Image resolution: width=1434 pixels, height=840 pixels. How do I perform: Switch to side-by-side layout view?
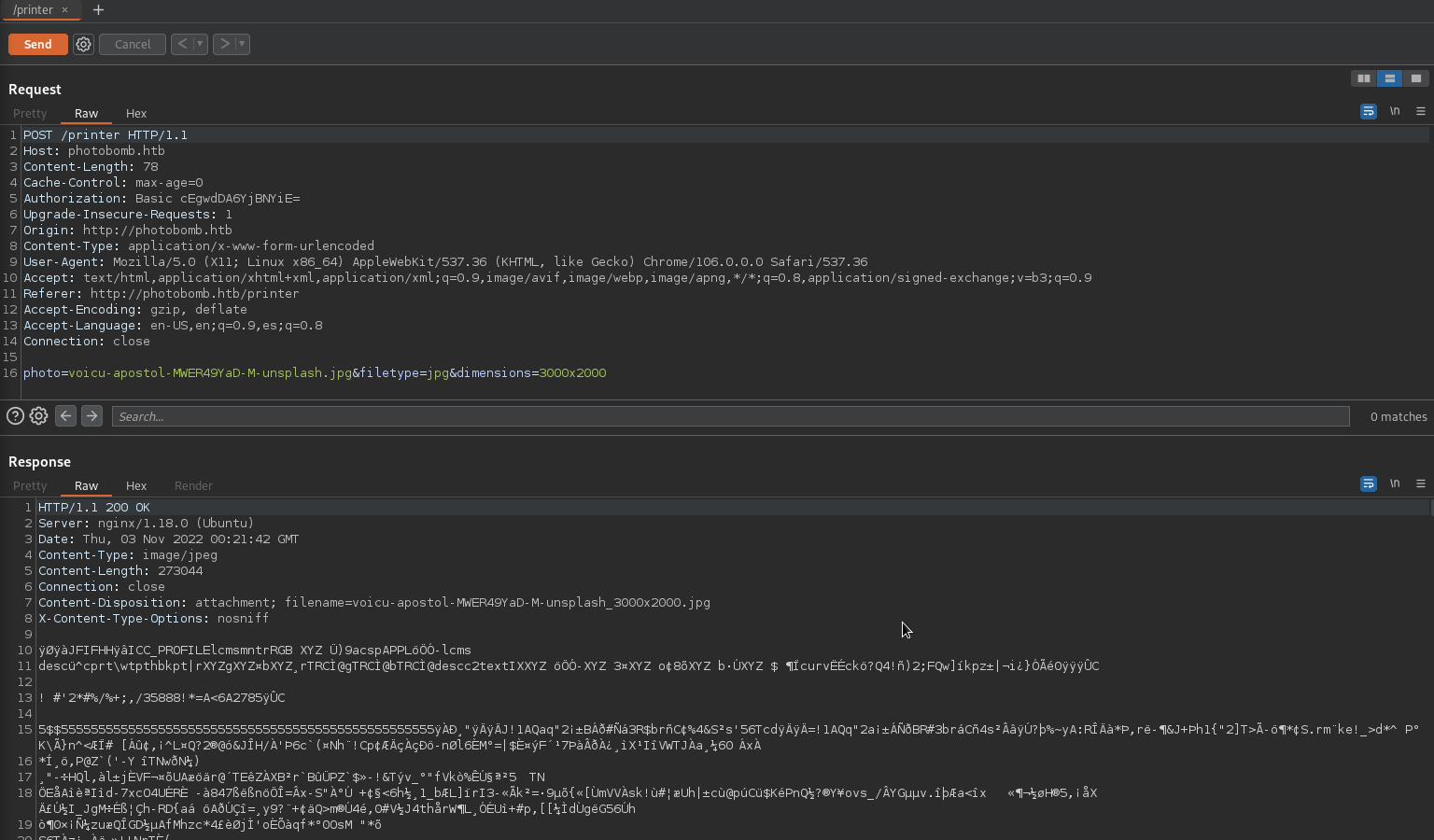pos(1363,78)
